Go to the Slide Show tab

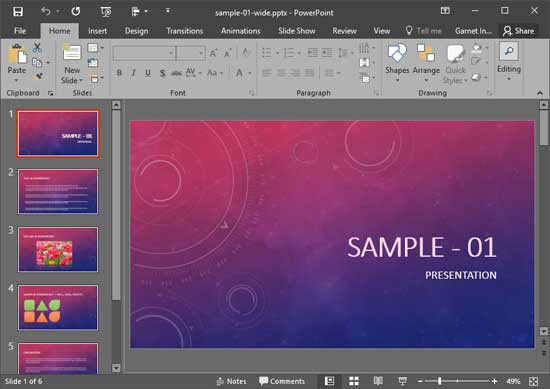[297, 31]
